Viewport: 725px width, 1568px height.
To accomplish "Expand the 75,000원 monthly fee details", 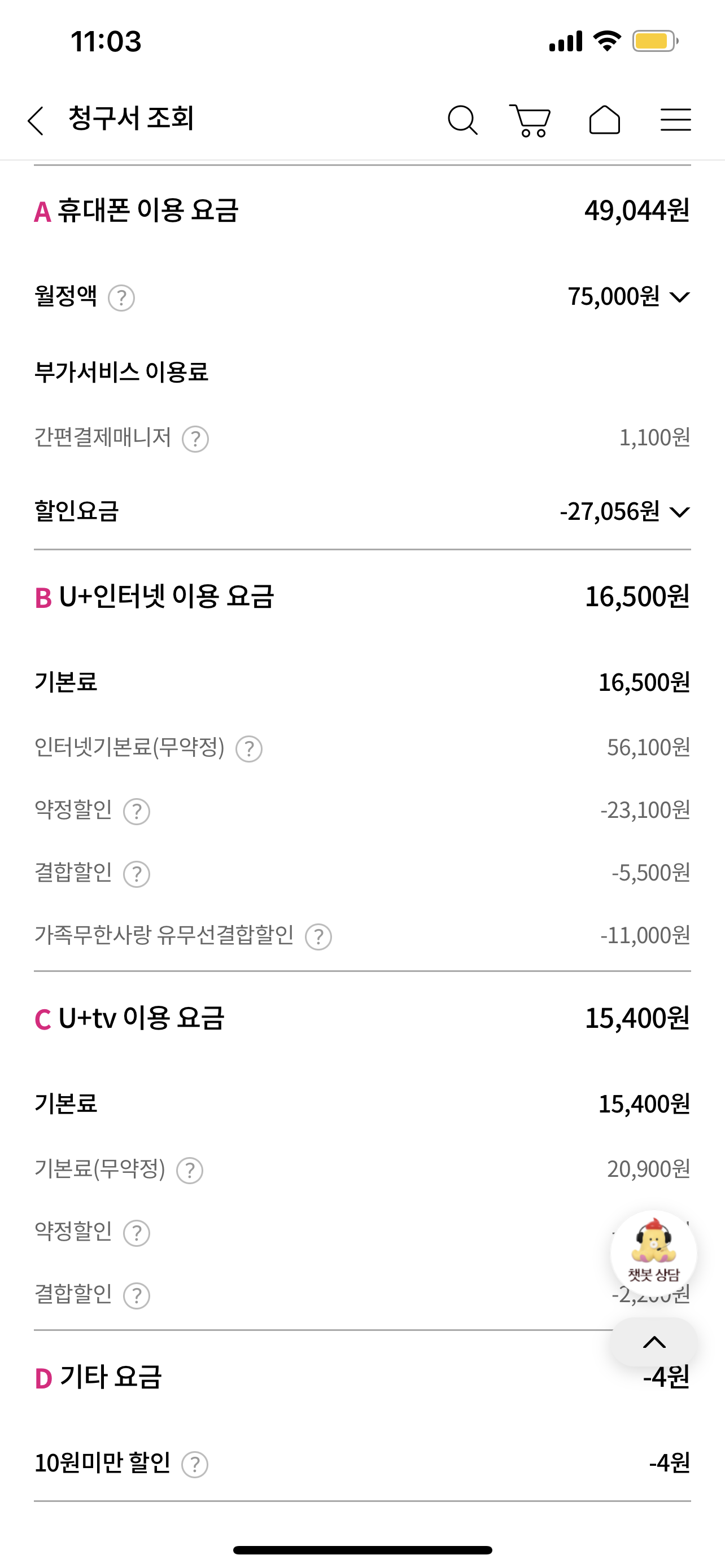I will (x=679, y=297).
